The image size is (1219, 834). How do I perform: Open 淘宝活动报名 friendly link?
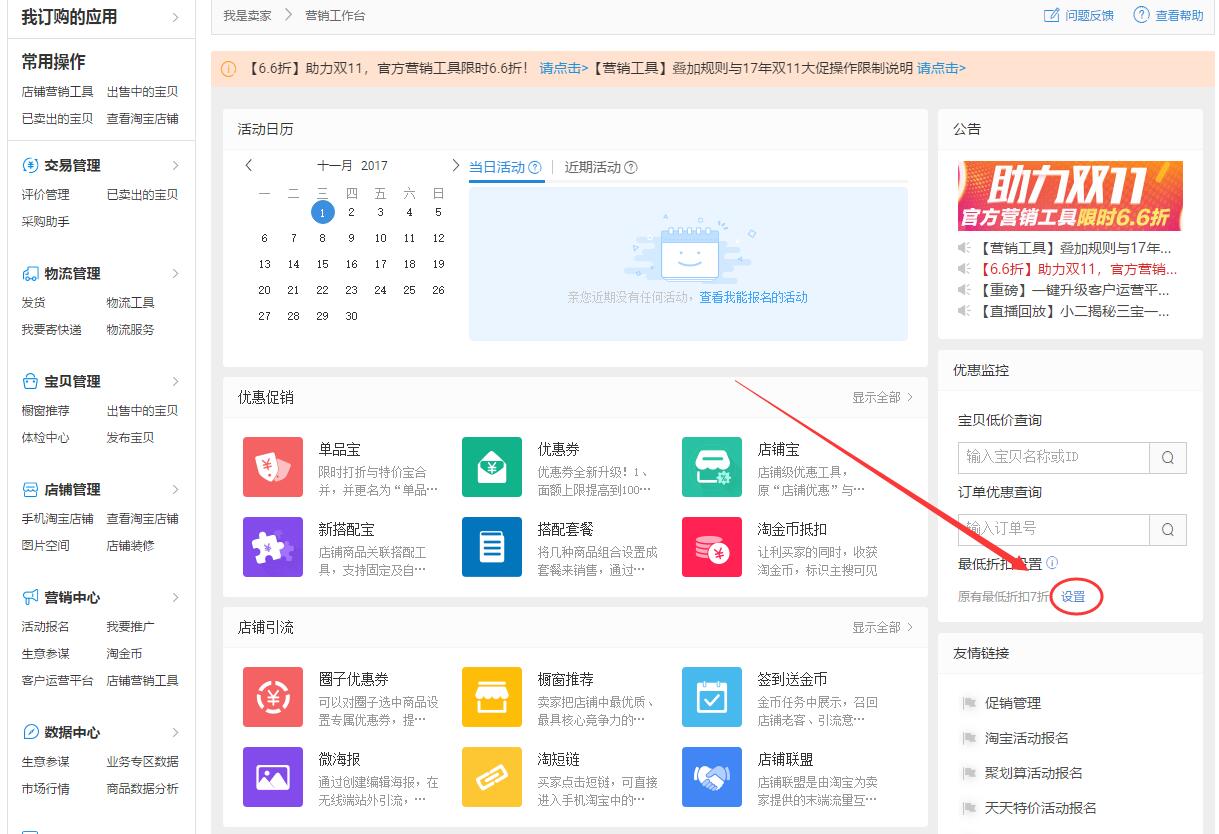pyautogui.click(x=1027, y=738)
